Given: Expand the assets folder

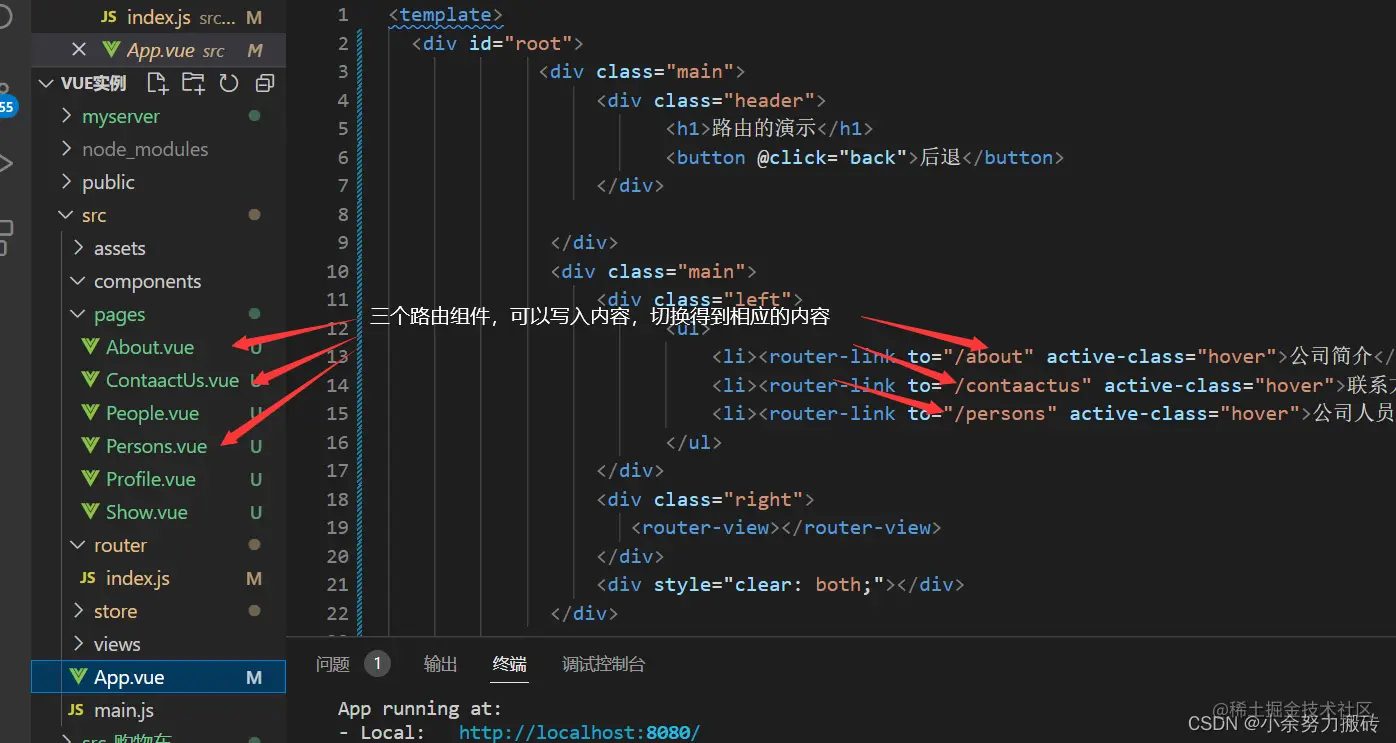Looking at the screenshot, I should click(x=79, y=248).
